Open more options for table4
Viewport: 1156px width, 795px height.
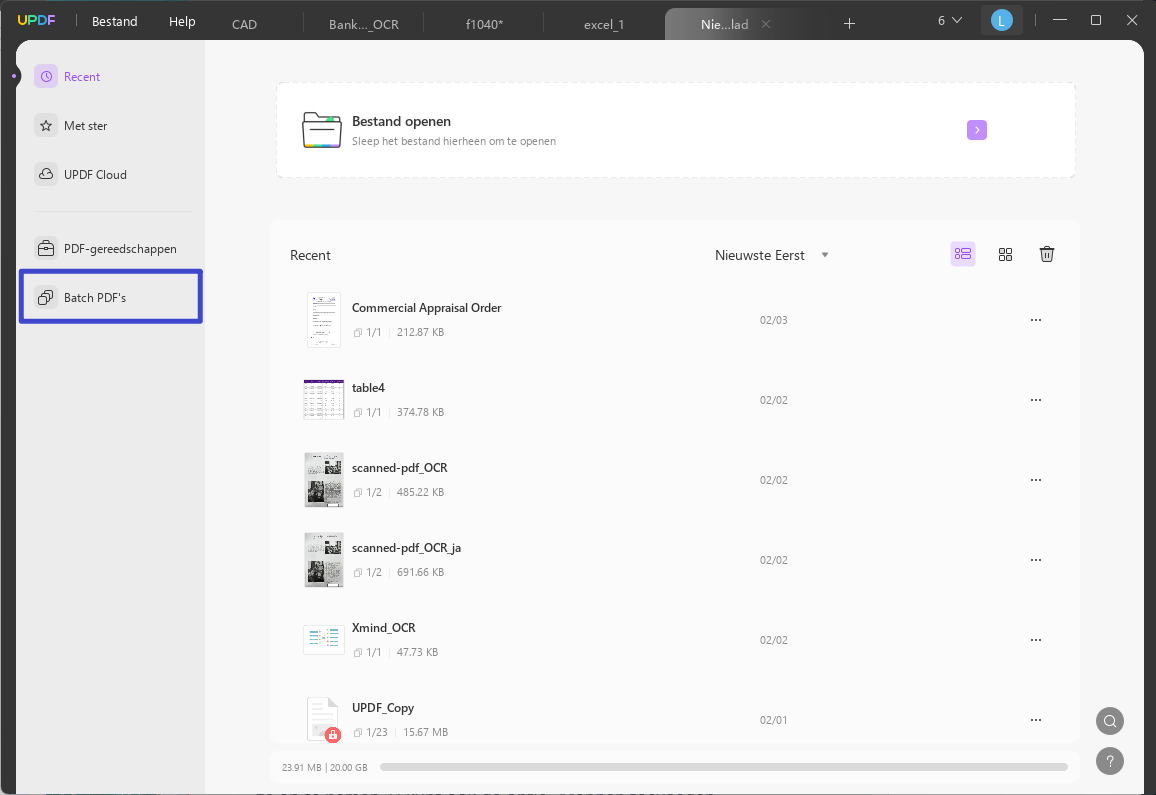tap(1036, 400)
